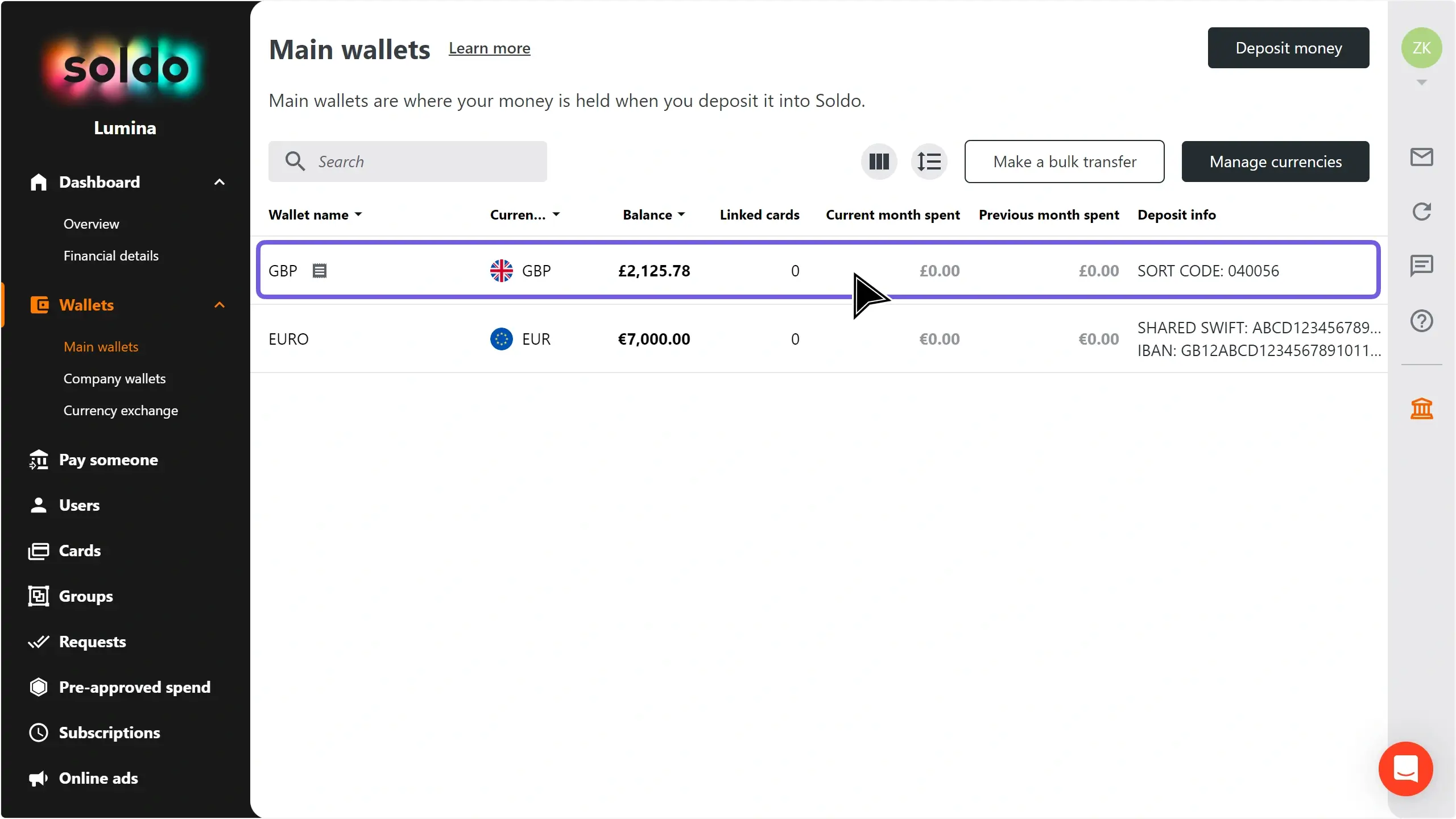Open the column layout selector icon
This screenshot has height=819, width=1456.
point(879,162)
